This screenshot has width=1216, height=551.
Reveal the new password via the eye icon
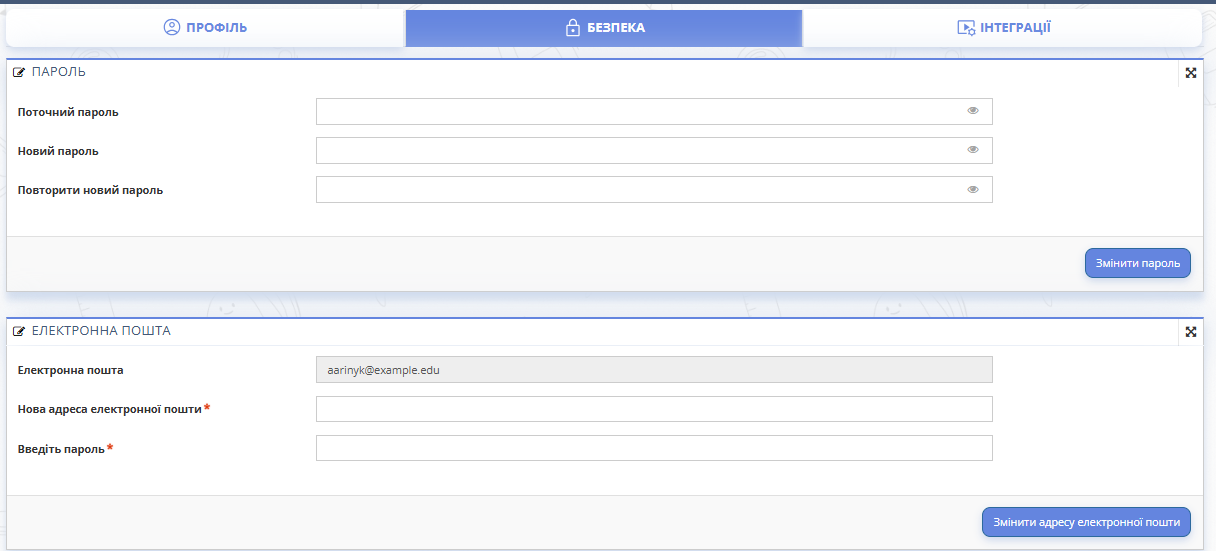click(x=973, y=150)
